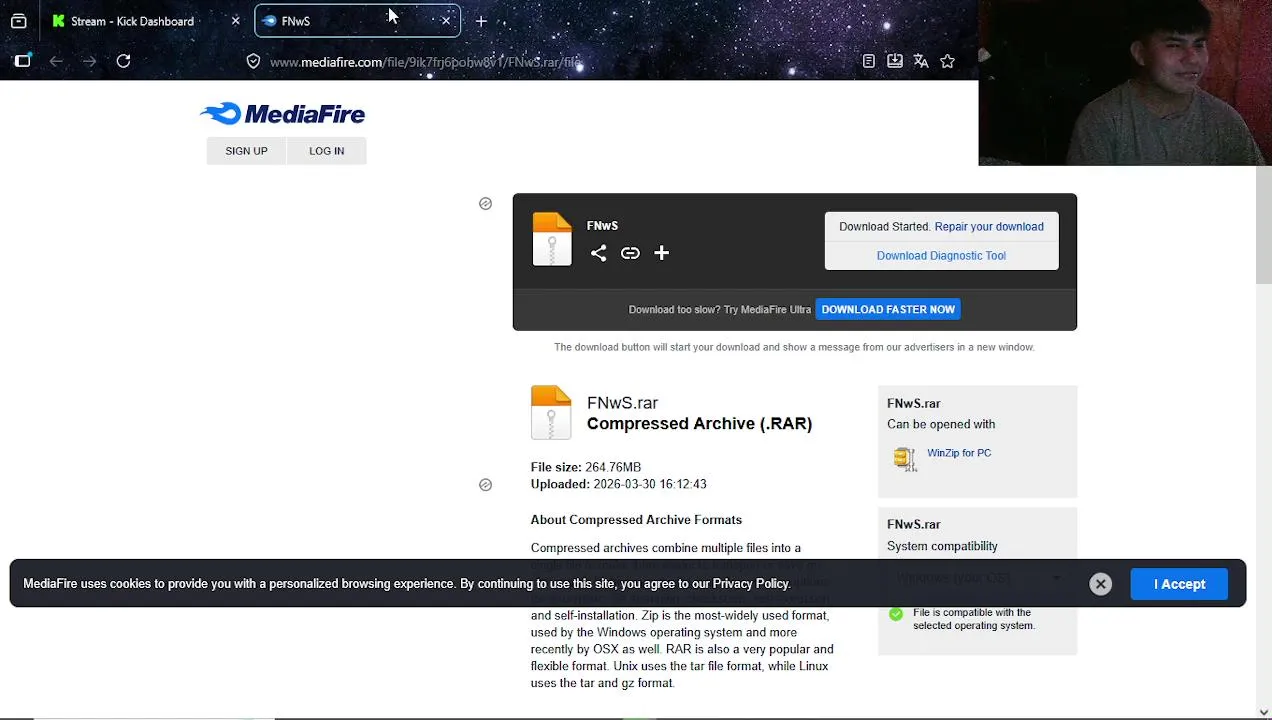Click the install app icon in address bar
Screen dimensions: 1272x720
coord(895,61)
